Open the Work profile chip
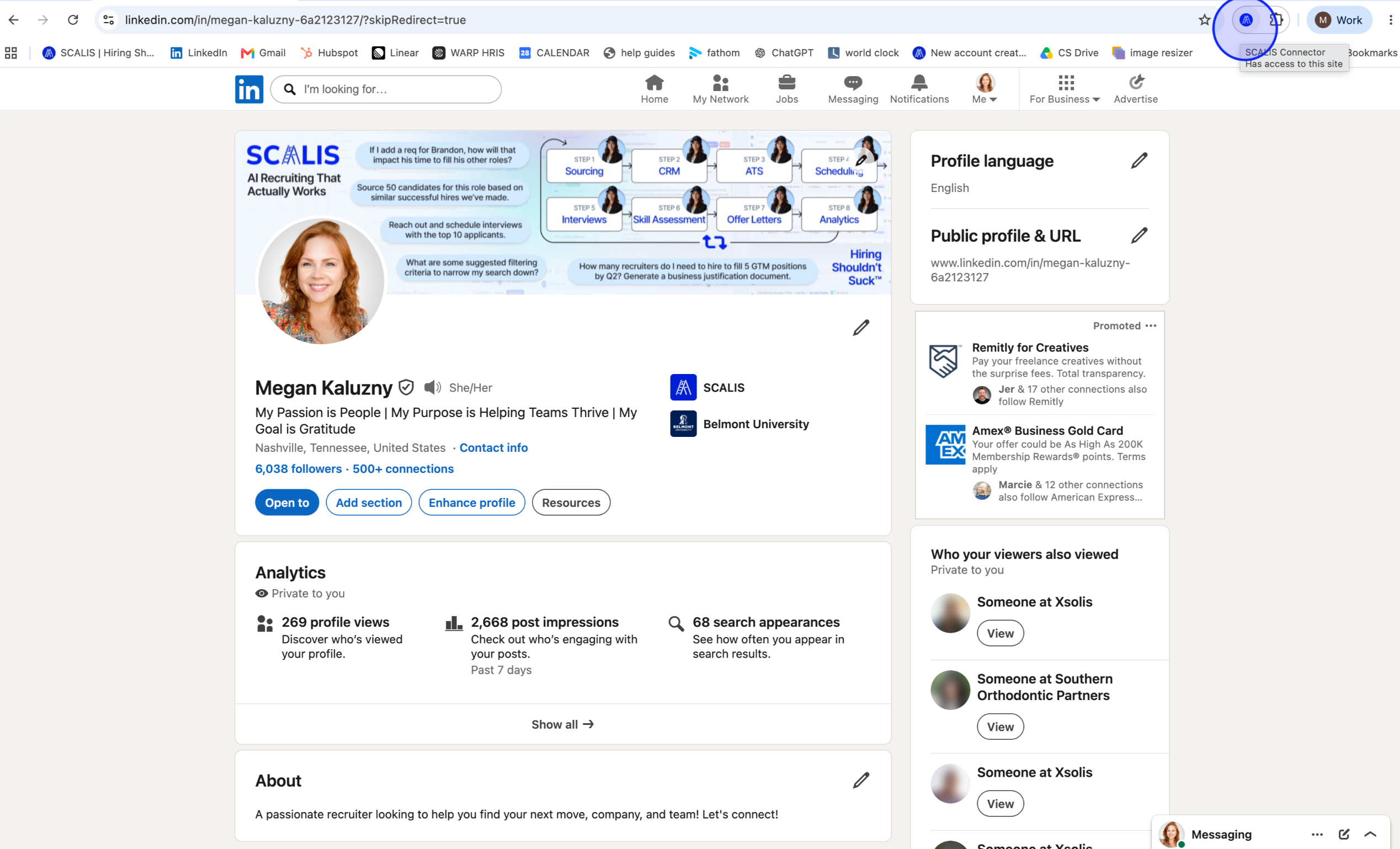1400x849 pixels. 1339,20
